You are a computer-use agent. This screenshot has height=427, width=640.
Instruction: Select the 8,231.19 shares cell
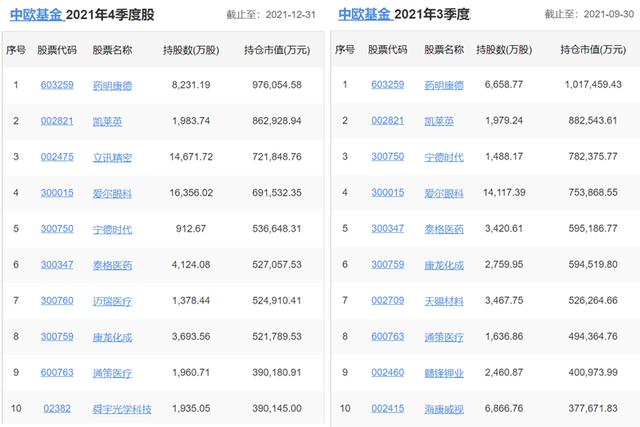tap(191, 85)
